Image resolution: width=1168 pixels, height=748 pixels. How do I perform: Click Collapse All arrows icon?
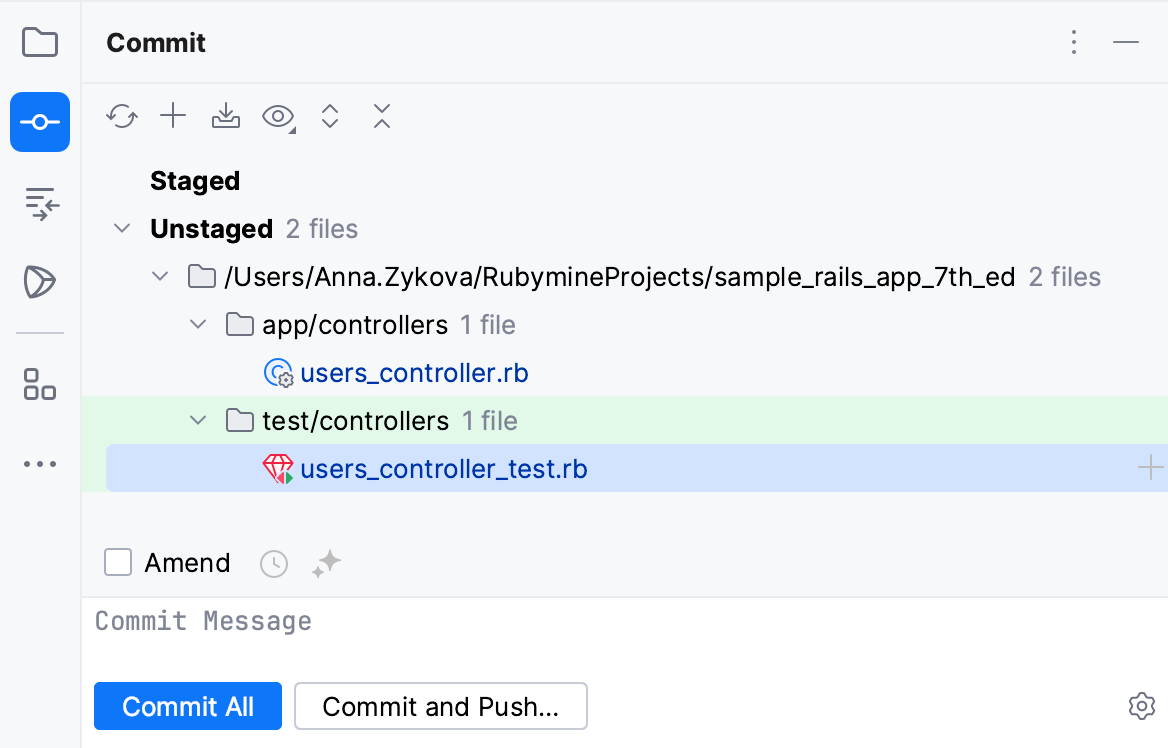point(381,117)
